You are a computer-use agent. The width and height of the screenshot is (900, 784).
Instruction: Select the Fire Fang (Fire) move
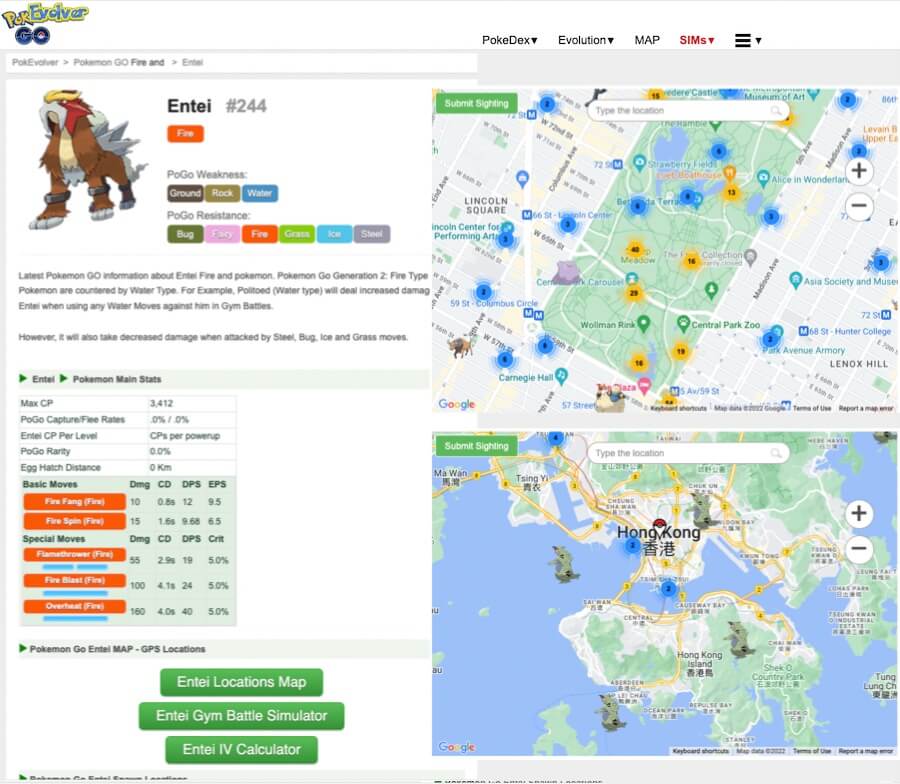point(75,502)
